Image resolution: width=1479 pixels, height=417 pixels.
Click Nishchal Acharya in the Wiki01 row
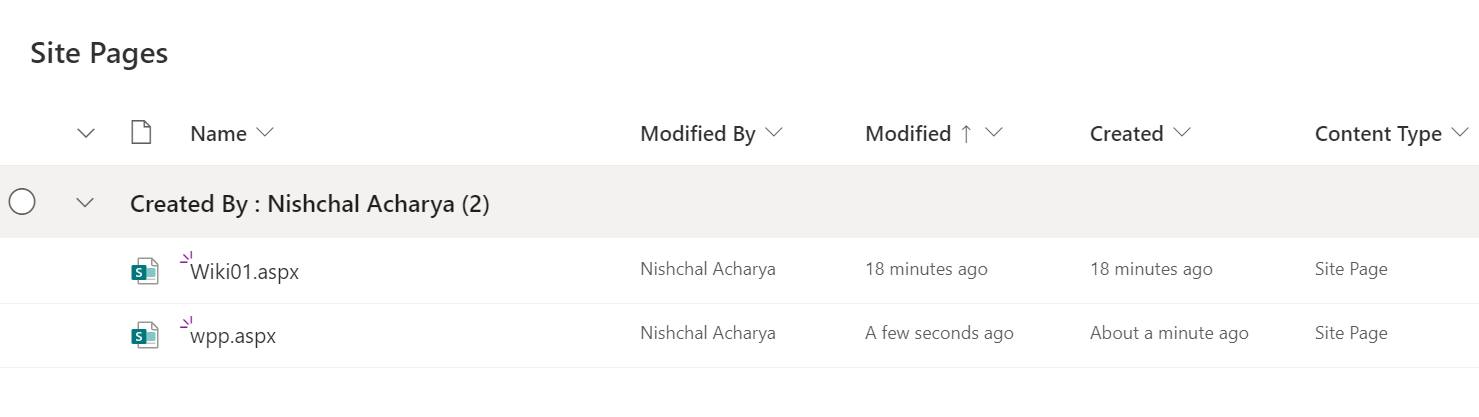point(708,269)
